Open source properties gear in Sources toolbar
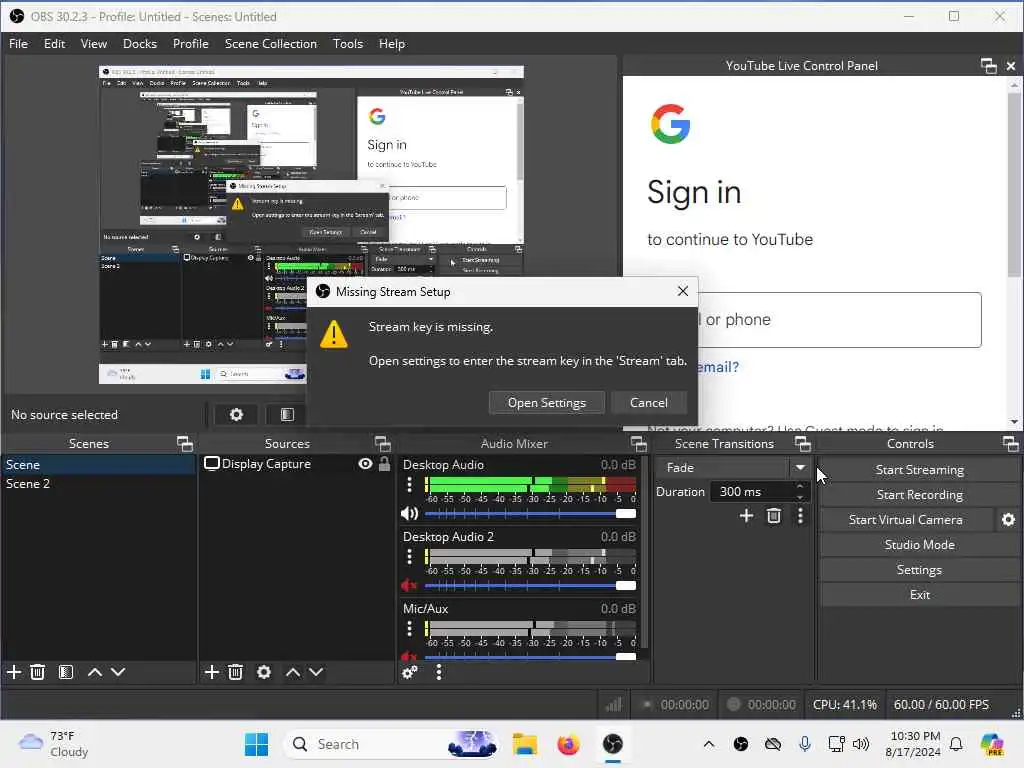The width and height of the screenshot is (1024, 768). click(264, 672)
